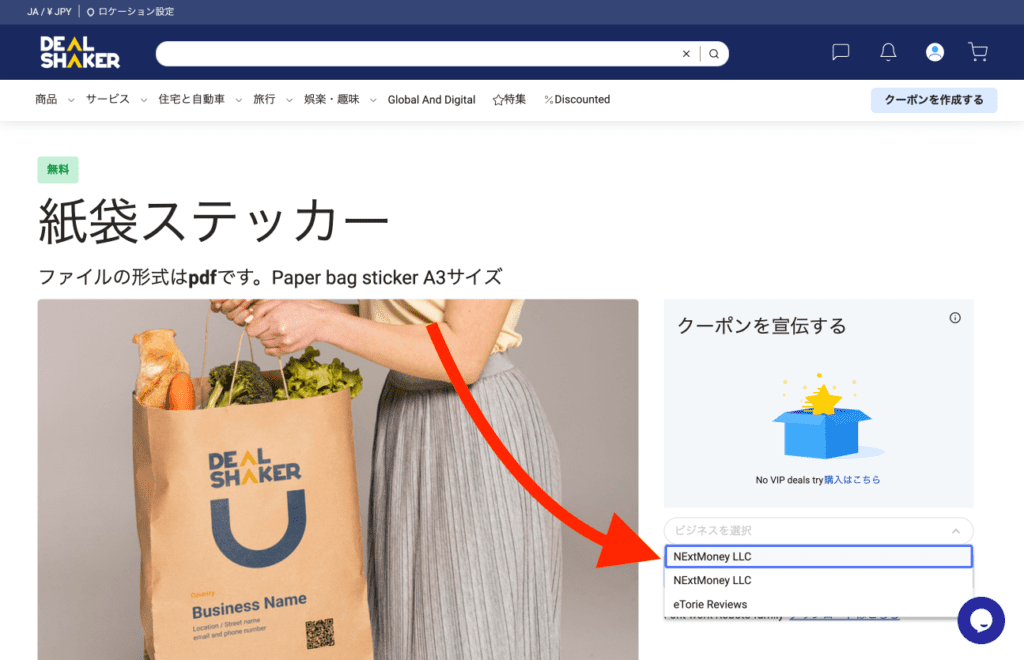Open the JA / ¥ JPY language and currency selector
Screen dimensions: 1024x660
(49, 12)
